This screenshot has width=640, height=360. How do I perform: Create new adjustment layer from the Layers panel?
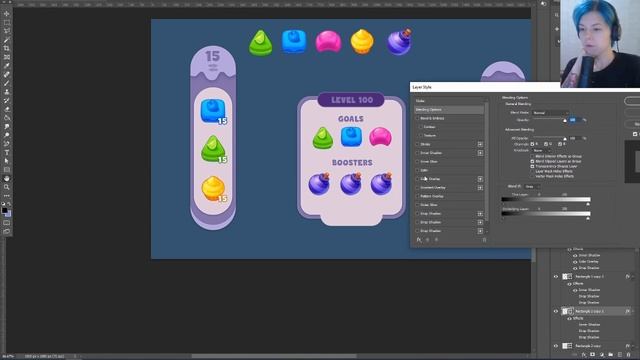pyautogui.click(x=602, y=355)
